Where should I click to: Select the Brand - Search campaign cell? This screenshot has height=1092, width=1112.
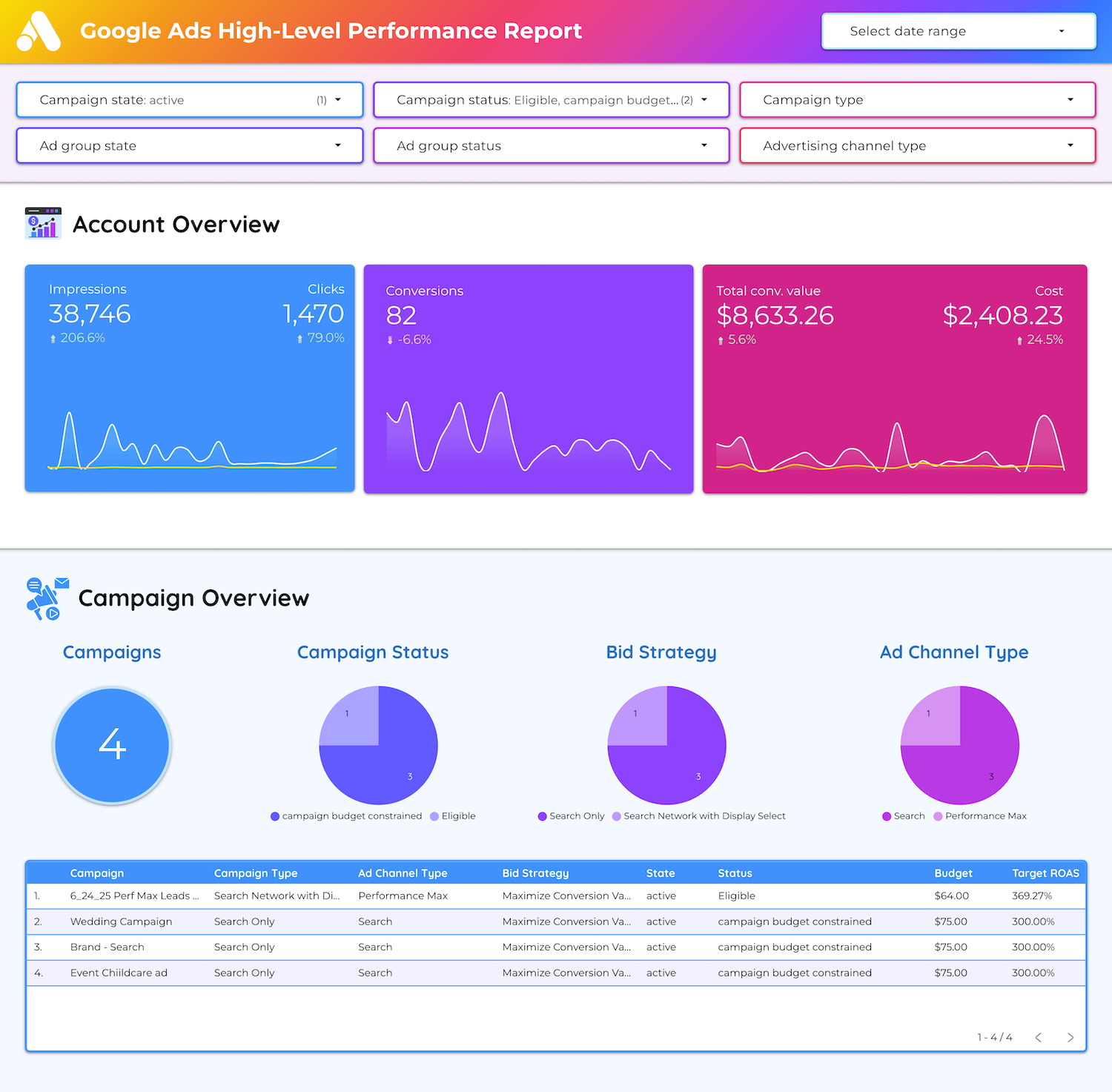(x=107, y=947)
